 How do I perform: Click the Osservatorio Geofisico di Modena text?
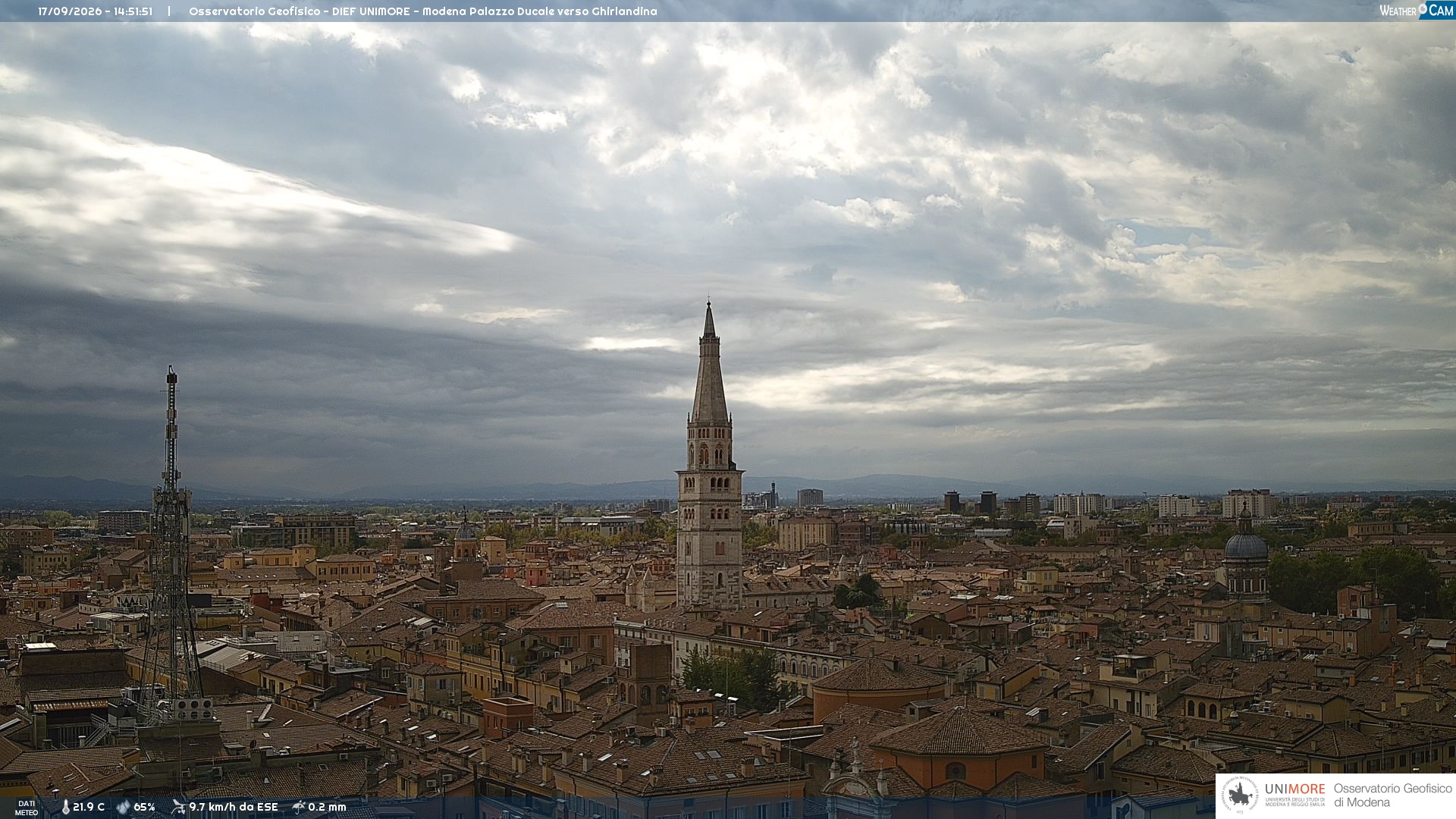pos(1392,795)
